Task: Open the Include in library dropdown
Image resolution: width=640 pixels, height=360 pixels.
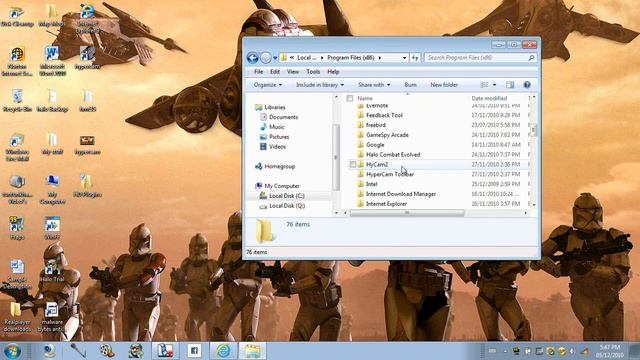Action: pyautogui.click(x=320, y=85)
